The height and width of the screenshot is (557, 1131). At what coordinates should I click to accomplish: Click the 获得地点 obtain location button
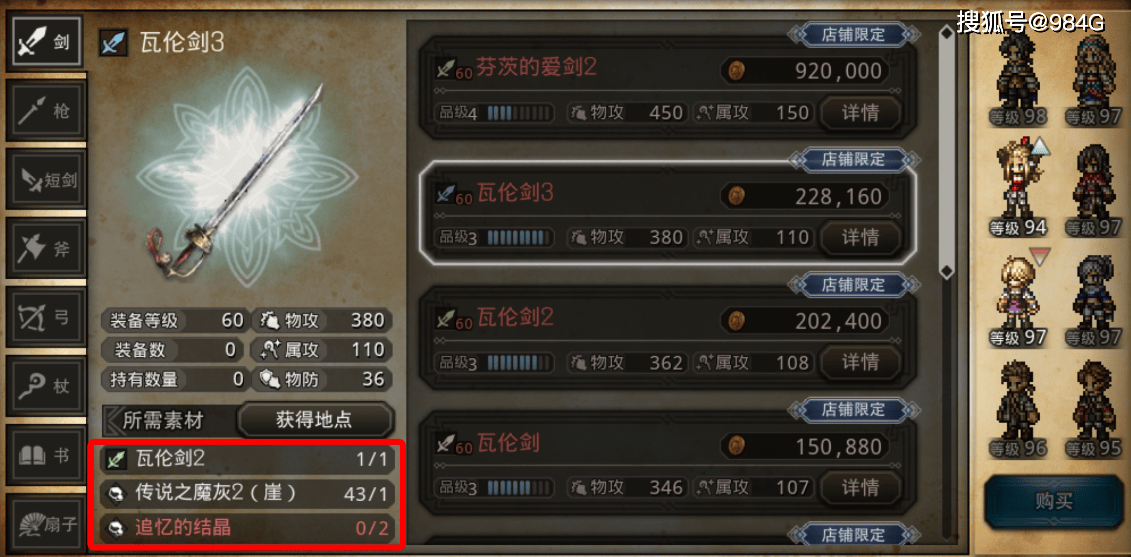pyautogui.click(x=314, y=420)
